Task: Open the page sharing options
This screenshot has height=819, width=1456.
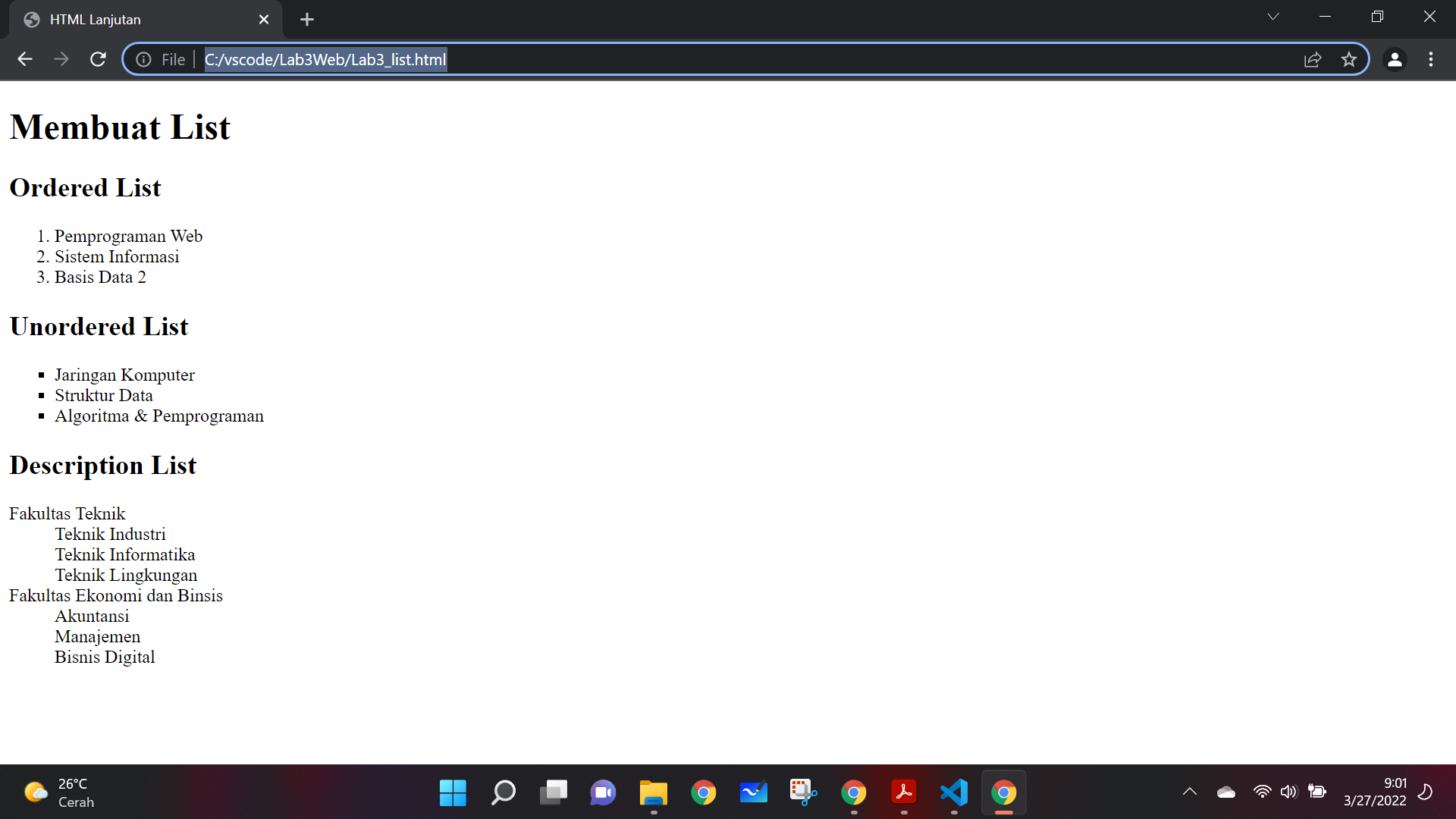Action: 1313,59
